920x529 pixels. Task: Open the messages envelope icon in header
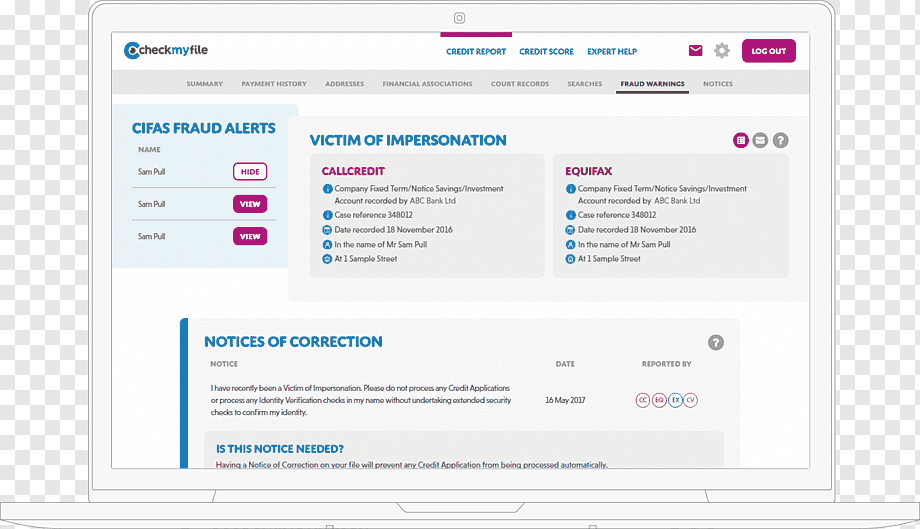tap(695, 50)
